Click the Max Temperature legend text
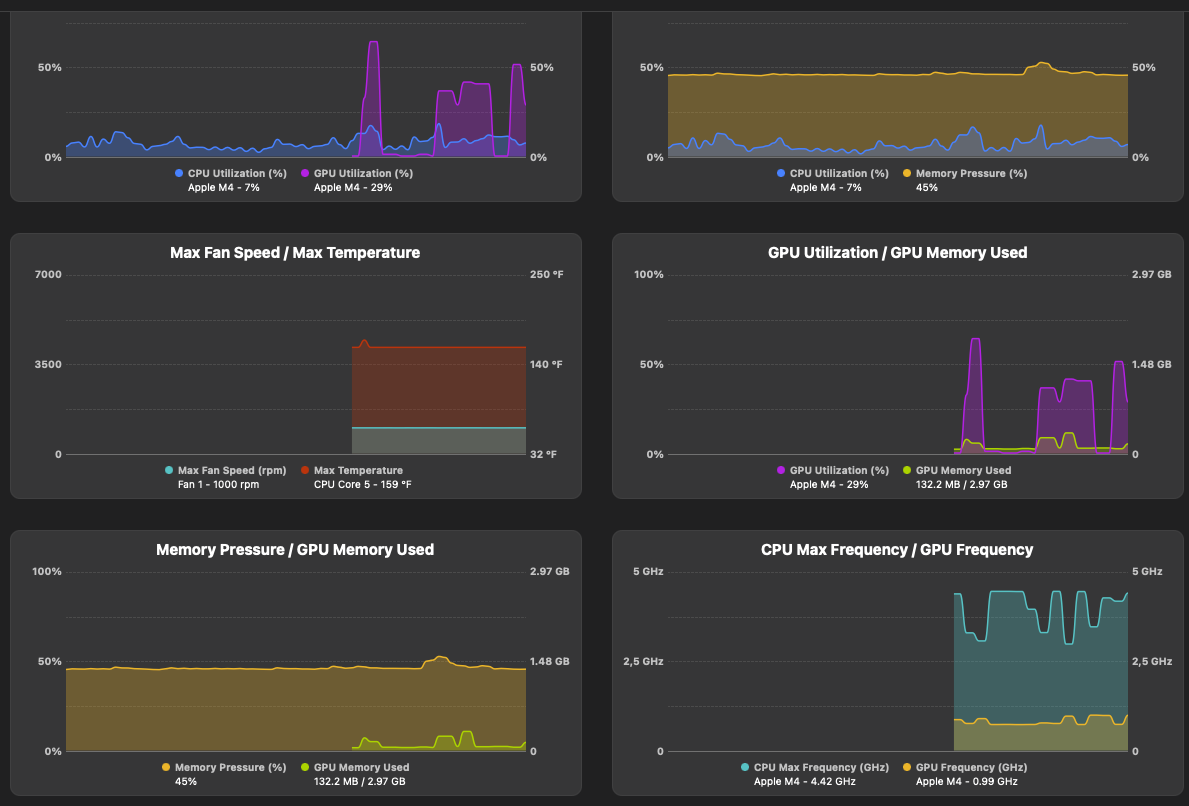1189x806 pixels. tap(358, 470)
